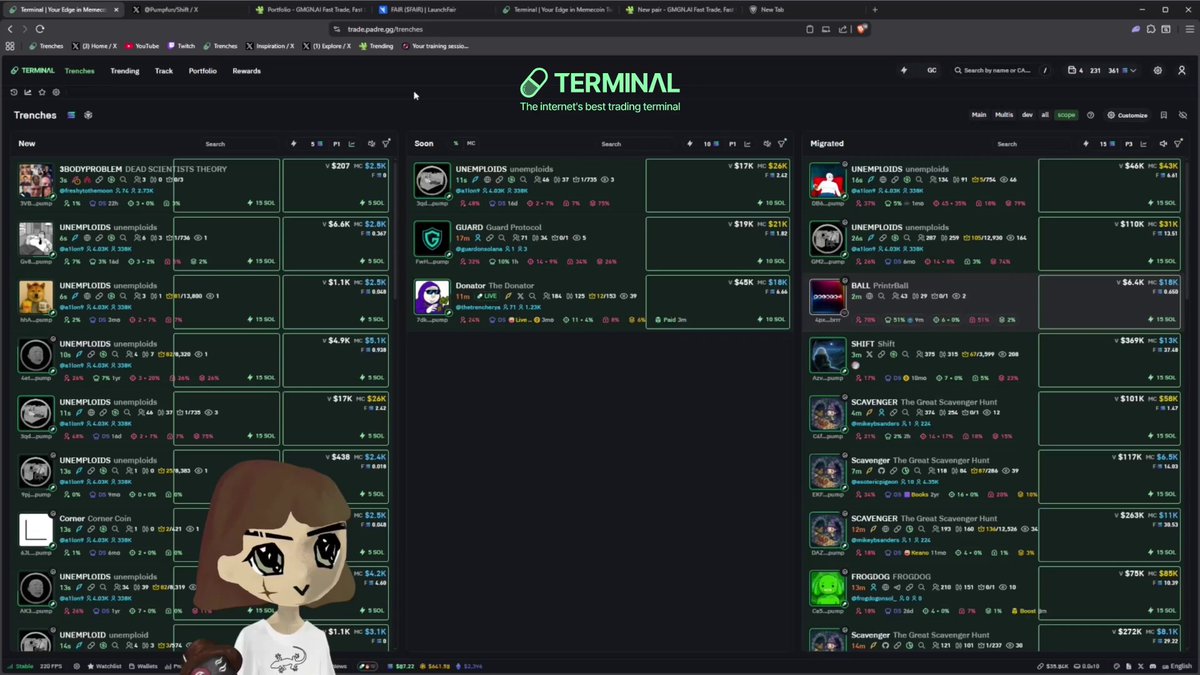Click the help question mark beside scope
This screenshot has height=675, width=1200.
pos(1090,115)
